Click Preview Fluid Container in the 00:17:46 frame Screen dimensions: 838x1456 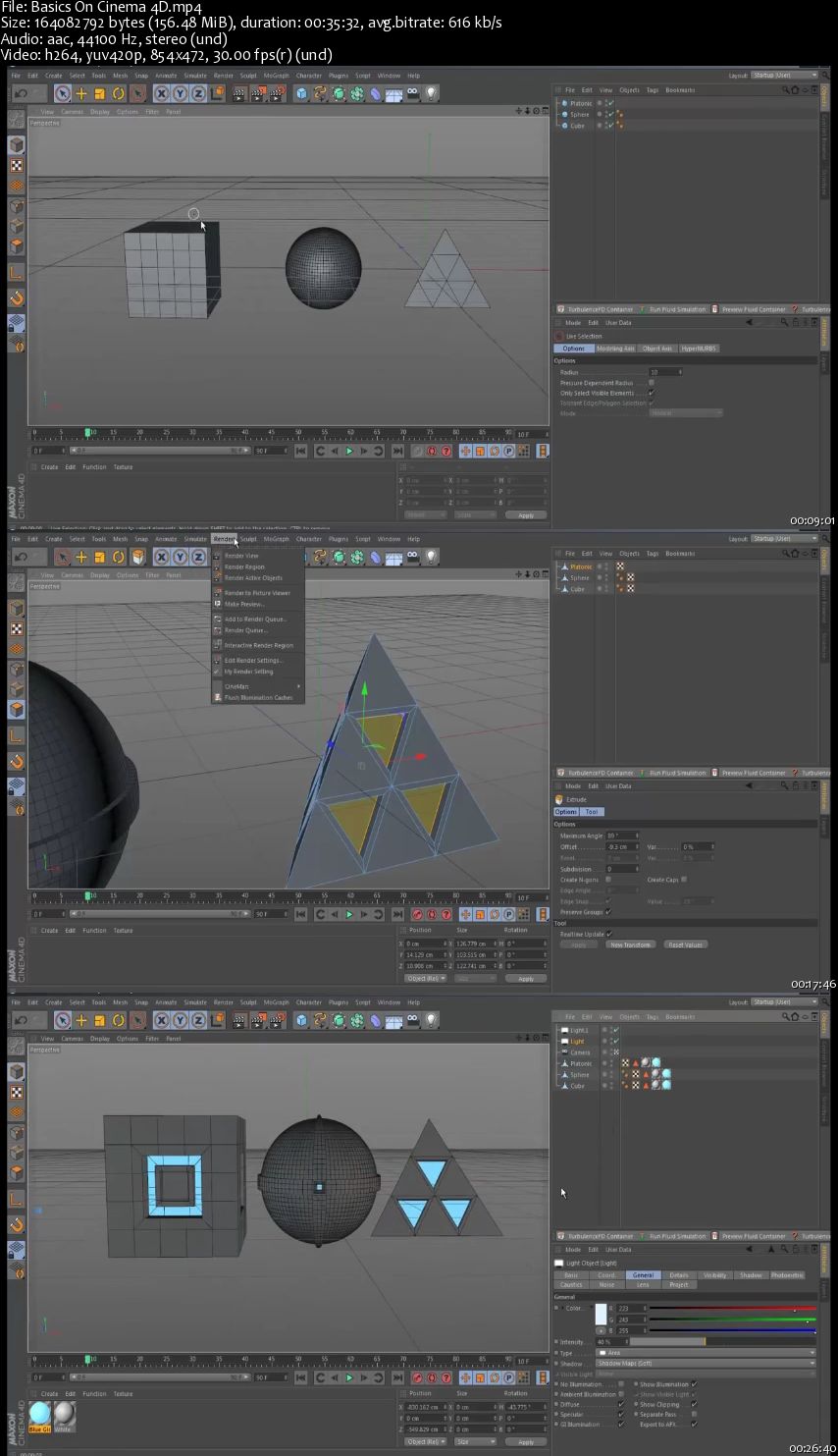[x=749, y=773]
